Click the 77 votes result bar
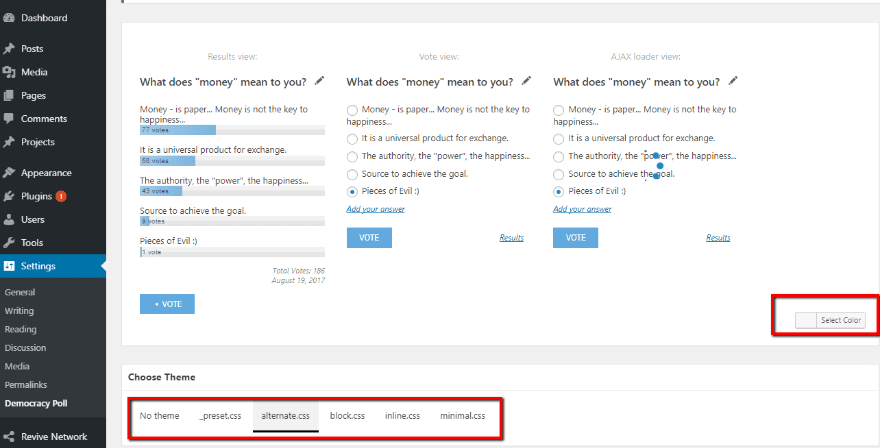Viewport: 880px width, 448px height. [x=232, y=130]
